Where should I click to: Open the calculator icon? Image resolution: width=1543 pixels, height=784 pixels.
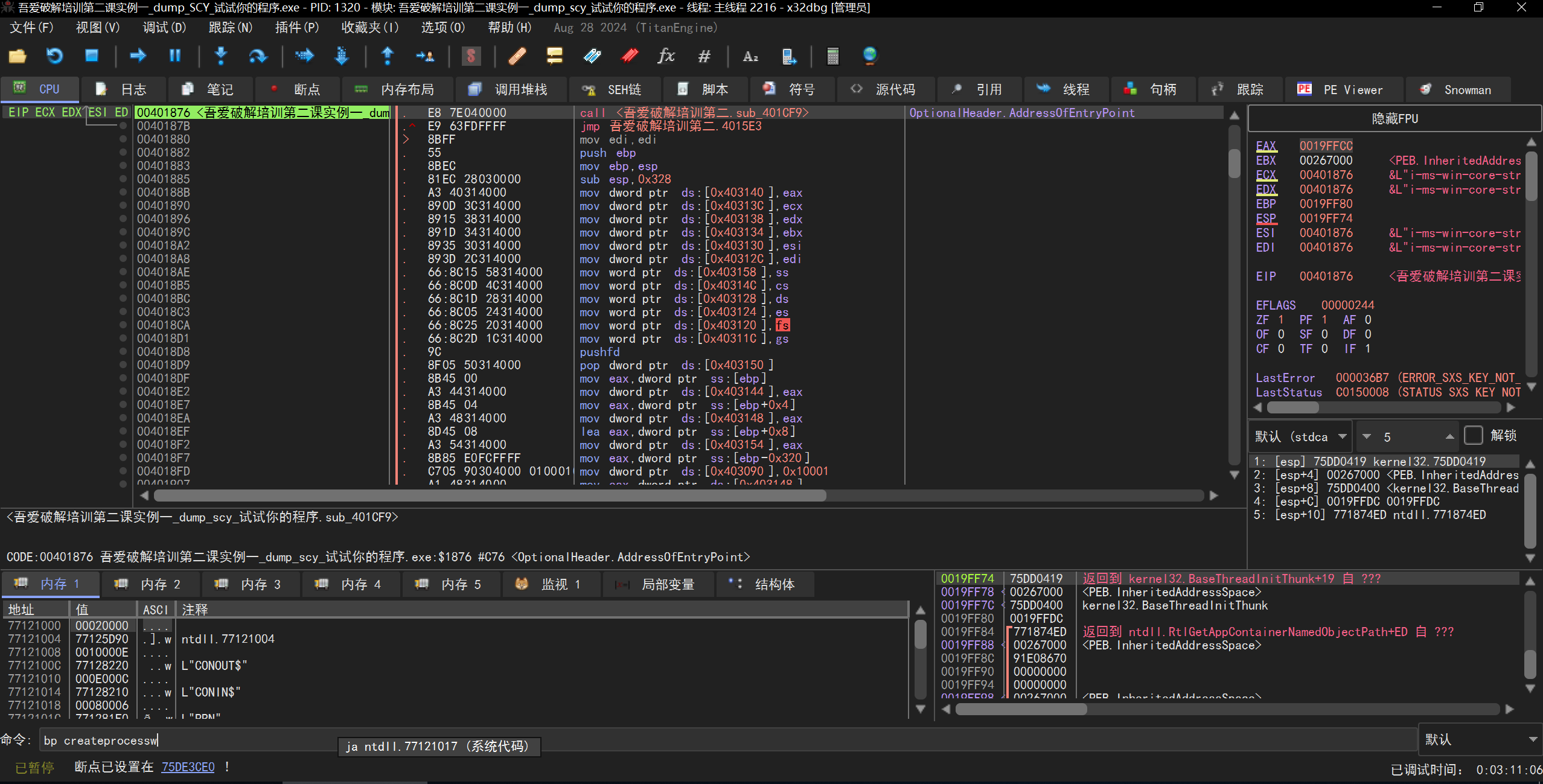tap(833, 56)
